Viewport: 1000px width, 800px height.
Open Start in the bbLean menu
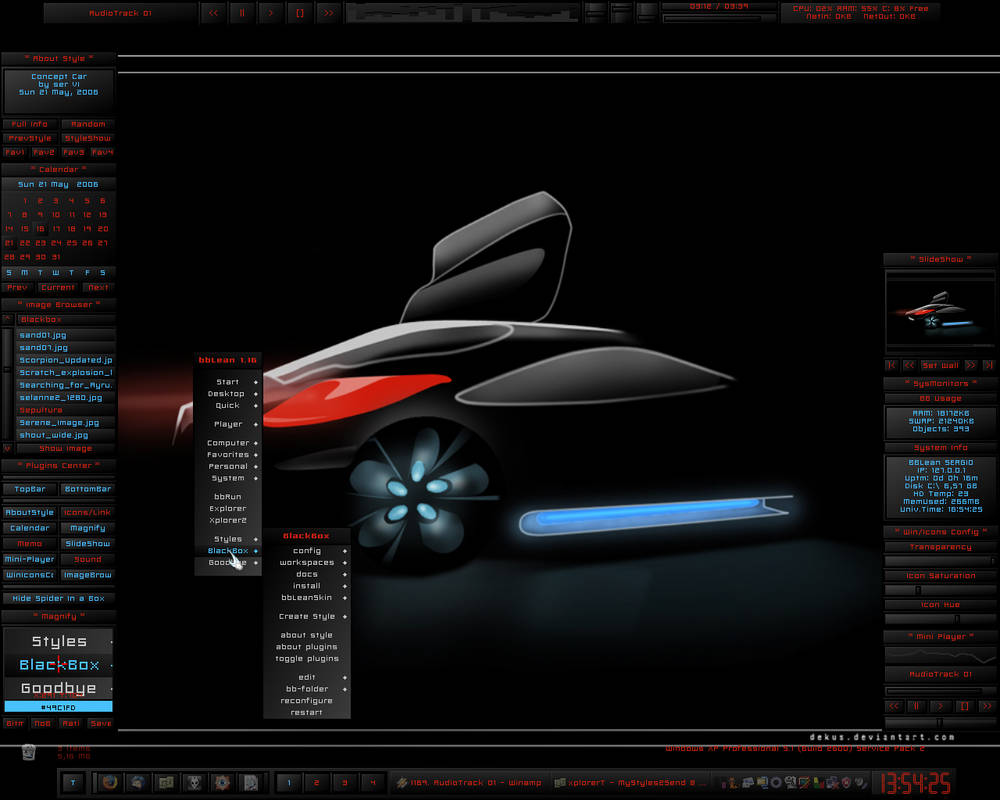tap(228, 382)
